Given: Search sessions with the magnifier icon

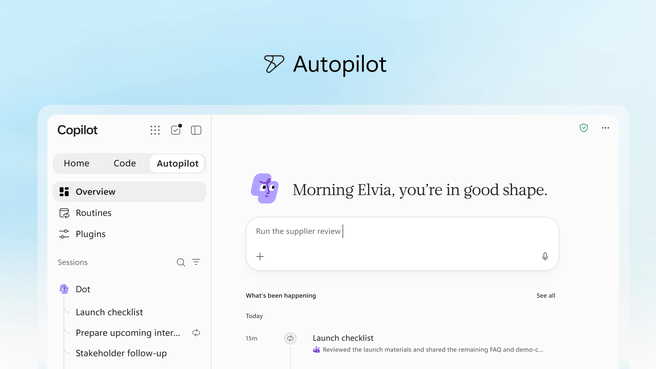Looking at the screenshot, I should (x=181, y=262).
